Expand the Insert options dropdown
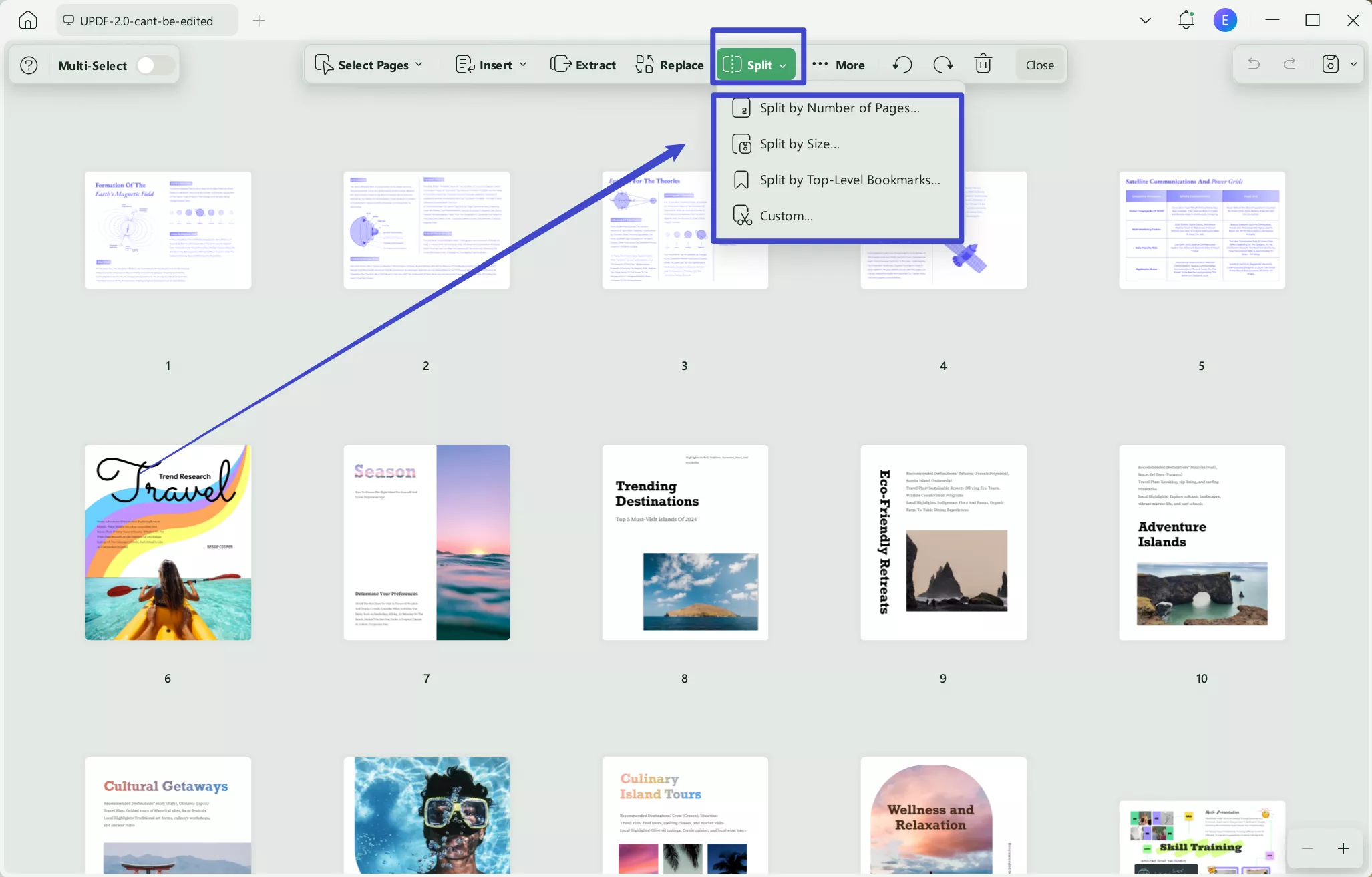 pyautogui.click(x=524, y=64)
